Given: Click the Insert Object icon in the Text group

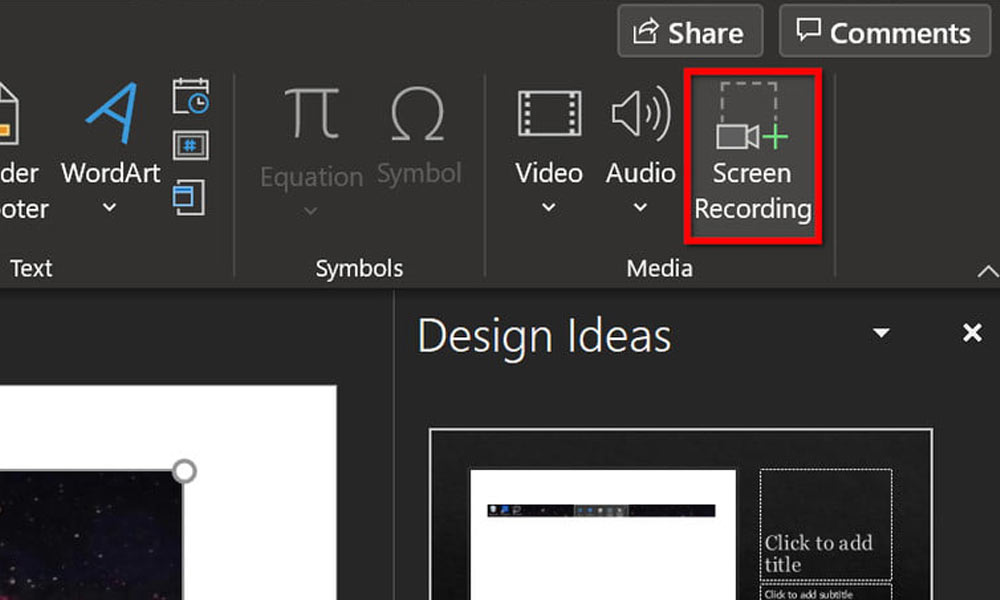Looking at the screenshot, I should coord(188,195).
